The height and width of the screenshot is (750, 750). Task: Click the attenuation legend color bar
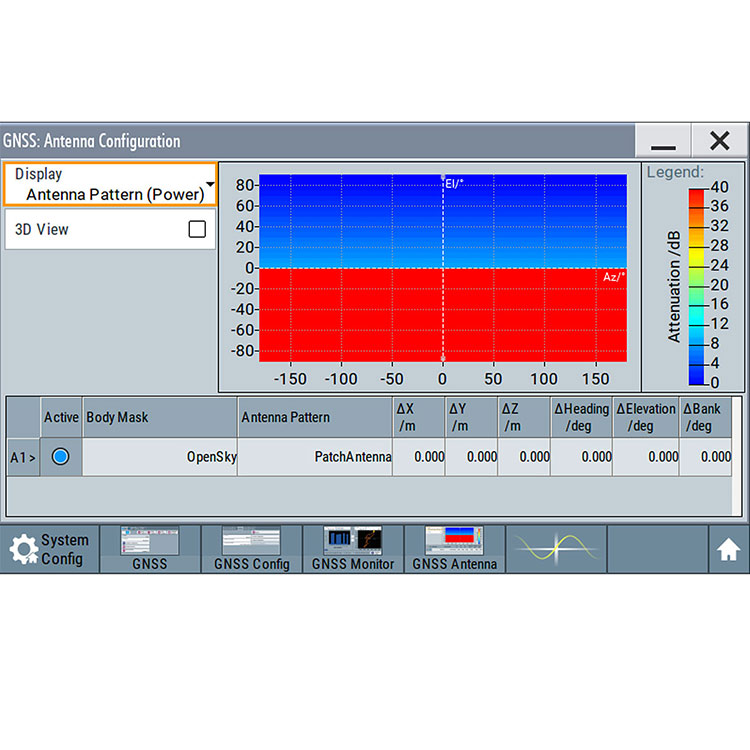(696, 285)
